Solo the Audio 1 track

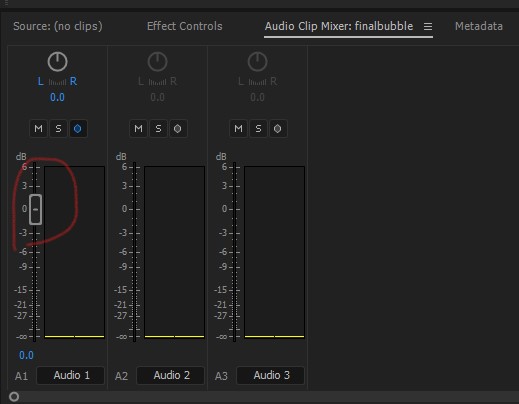click(58, 129)
